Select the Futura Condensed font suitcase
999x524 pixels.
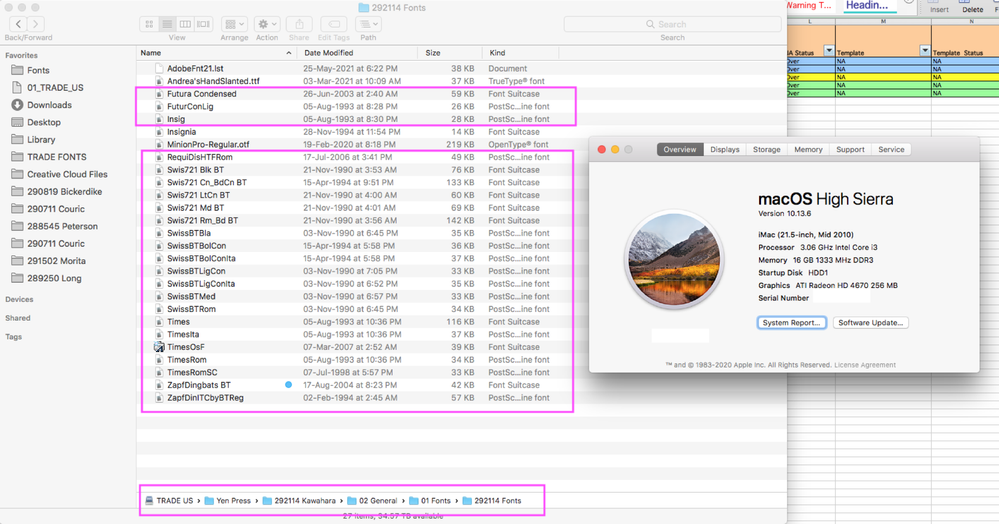(x=201, y=94)
